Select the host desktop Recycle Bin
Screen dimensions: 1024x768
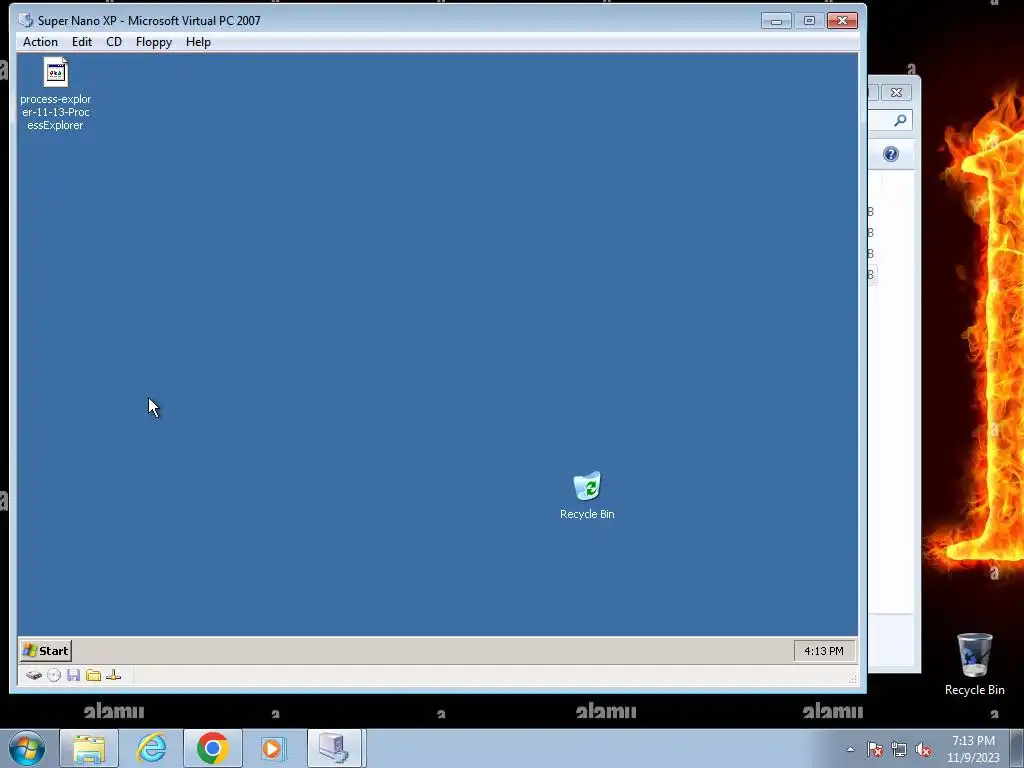[974, 664]
